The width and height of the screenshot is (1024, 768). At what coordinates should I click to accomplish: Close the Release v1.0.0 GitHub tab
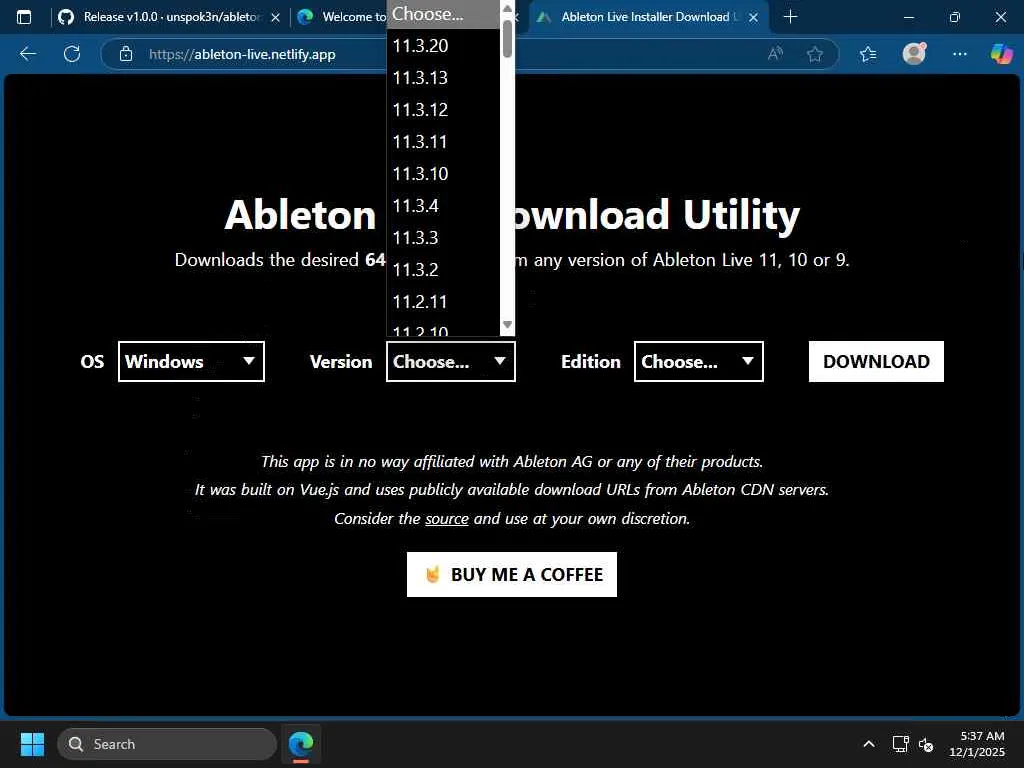coord(276,18)
